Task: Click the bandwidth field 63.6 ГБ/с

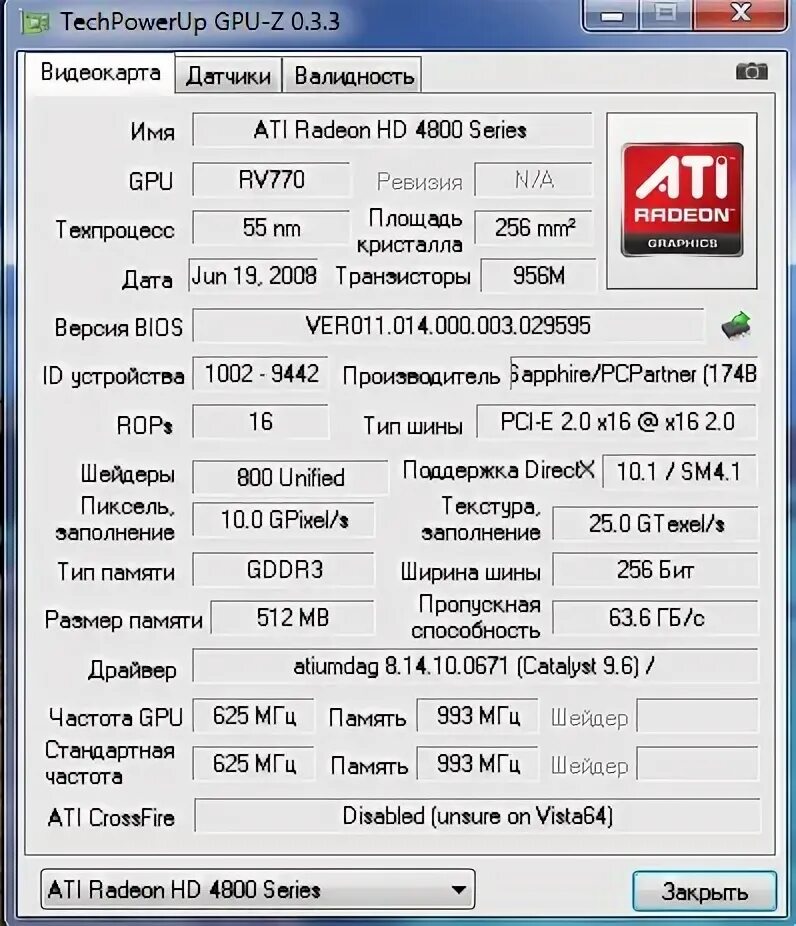Action: (x=655, y=618)
